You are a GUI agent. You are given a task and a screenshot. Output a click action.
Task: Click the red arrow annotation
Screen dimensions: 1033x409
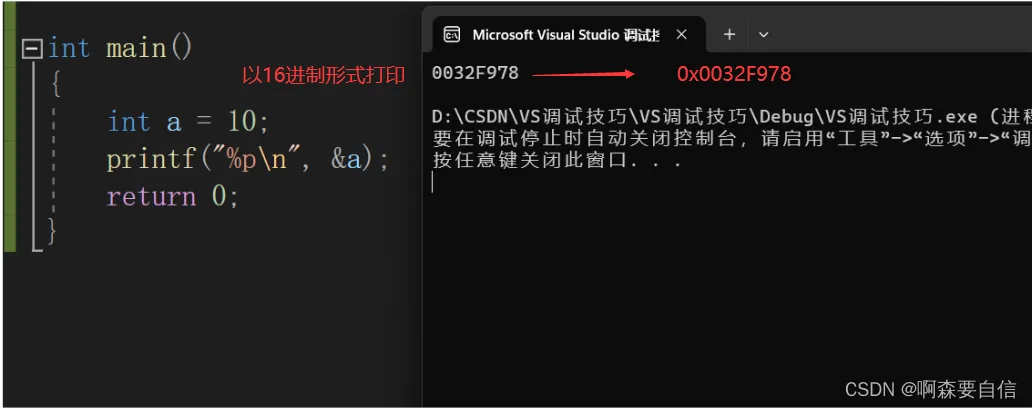583,74
